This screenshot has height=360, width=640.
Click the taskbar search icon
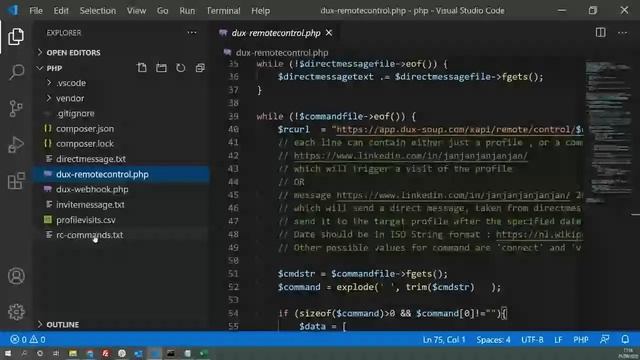pyautogui.click(x=24, y=353)
